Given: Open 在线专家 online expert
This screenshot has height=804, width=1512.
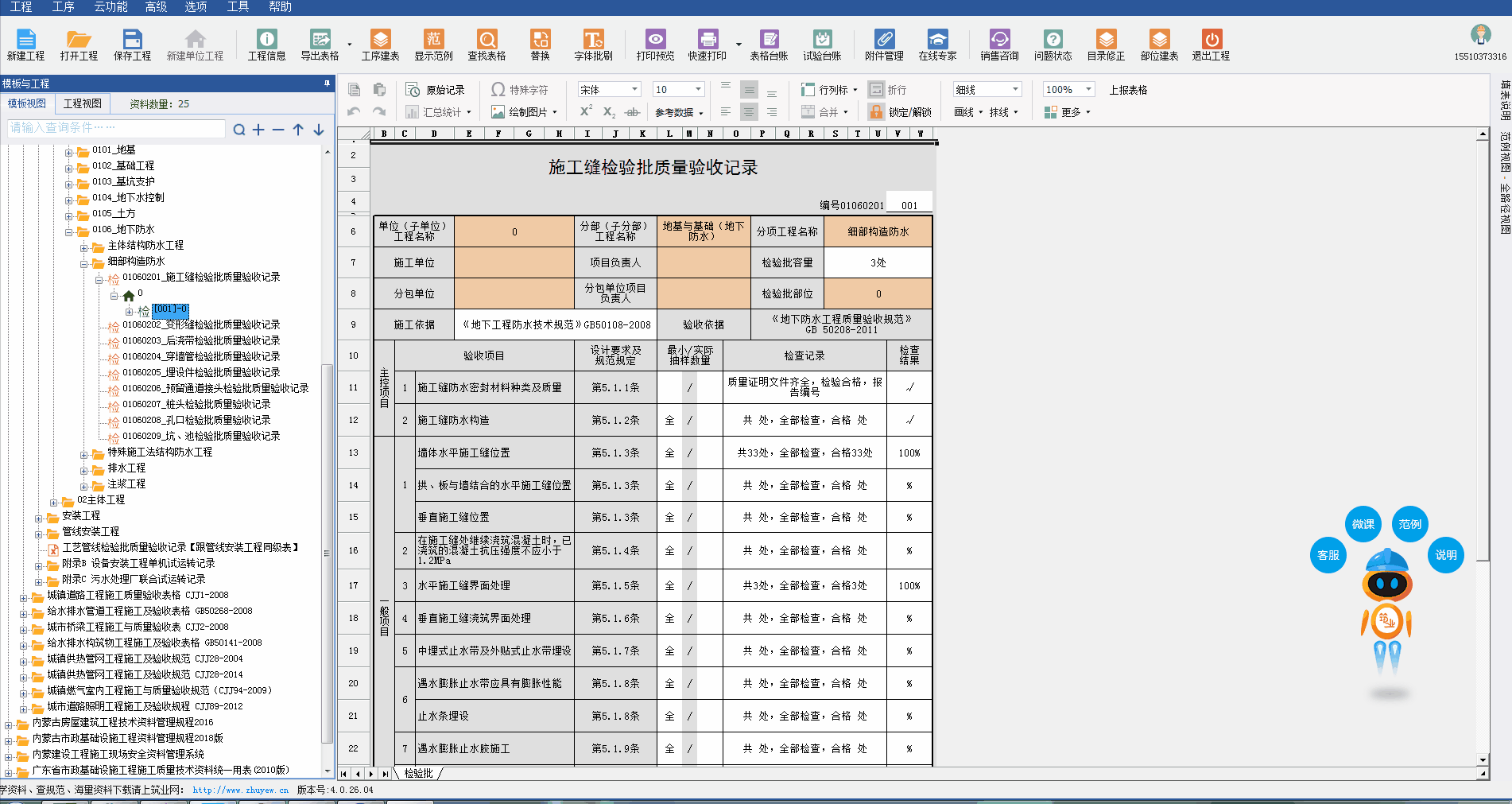Looking at the screenshot, I should point(937,45).
